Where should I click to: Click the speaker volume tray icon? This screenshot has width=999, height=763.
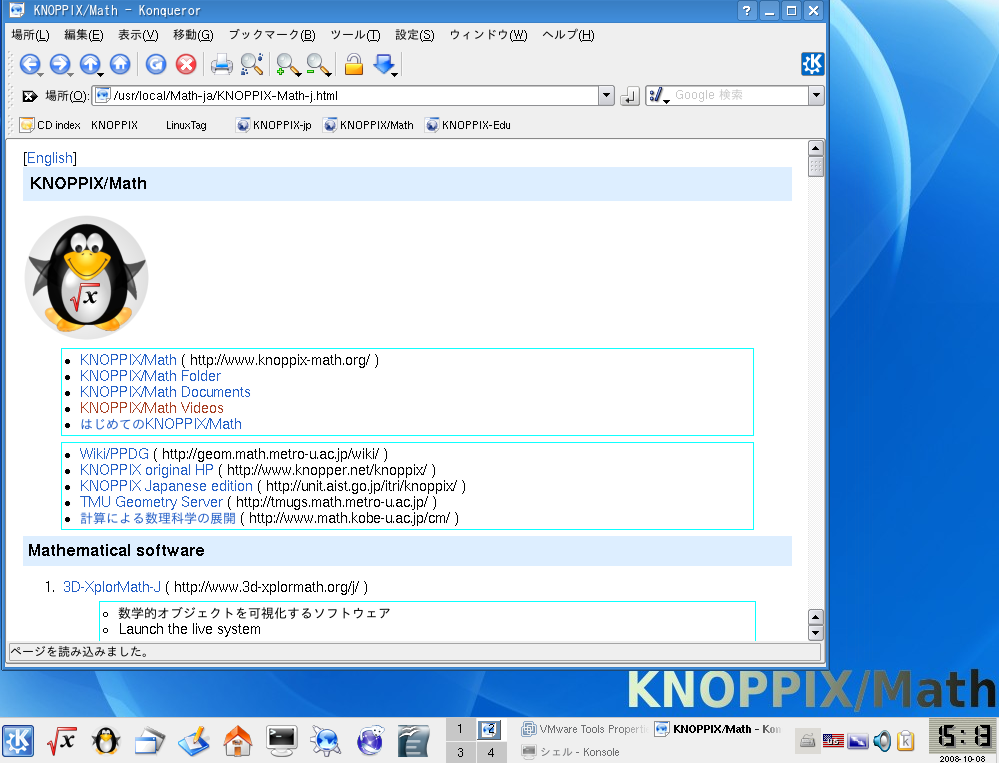pyautogui.click(x=882, y=741)
